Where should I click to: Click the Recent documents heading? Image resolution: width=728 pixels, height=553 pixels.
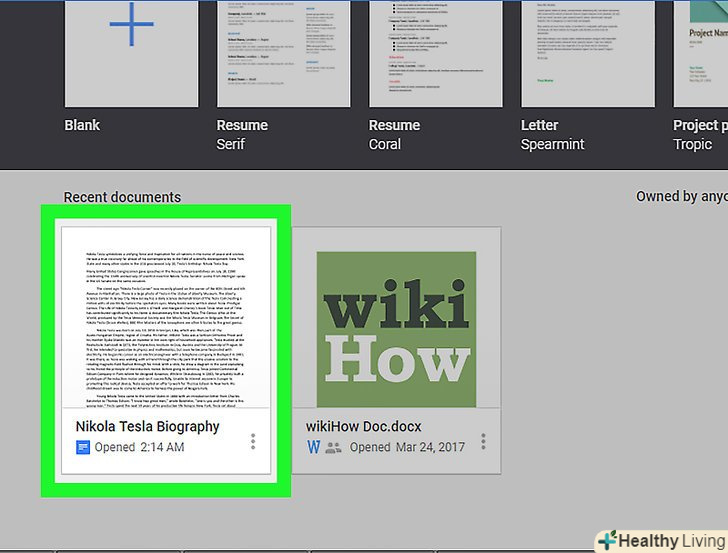(122, 197)
